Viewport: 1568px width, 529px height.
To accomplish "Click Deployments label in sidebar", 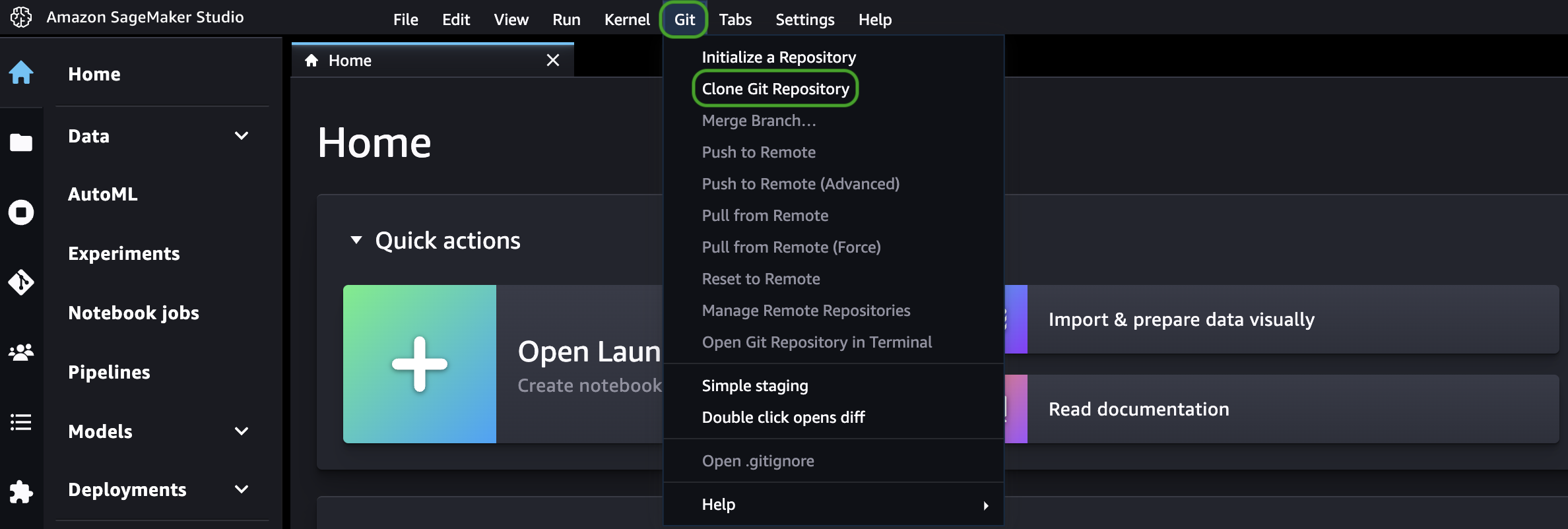I will pyautogui.click(x=127, y=490).
